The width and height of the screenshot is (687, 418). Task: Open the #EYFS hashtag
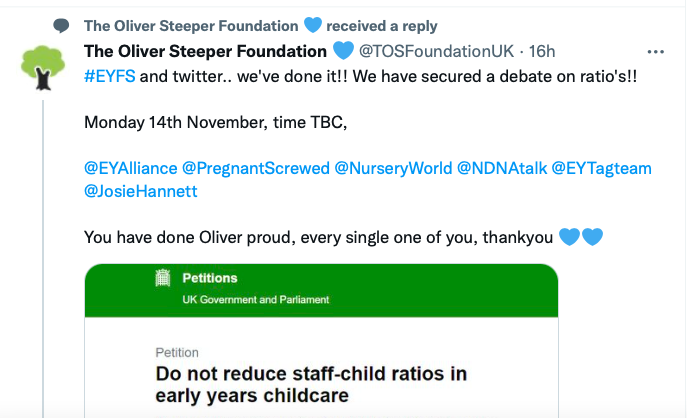[110, 76]
